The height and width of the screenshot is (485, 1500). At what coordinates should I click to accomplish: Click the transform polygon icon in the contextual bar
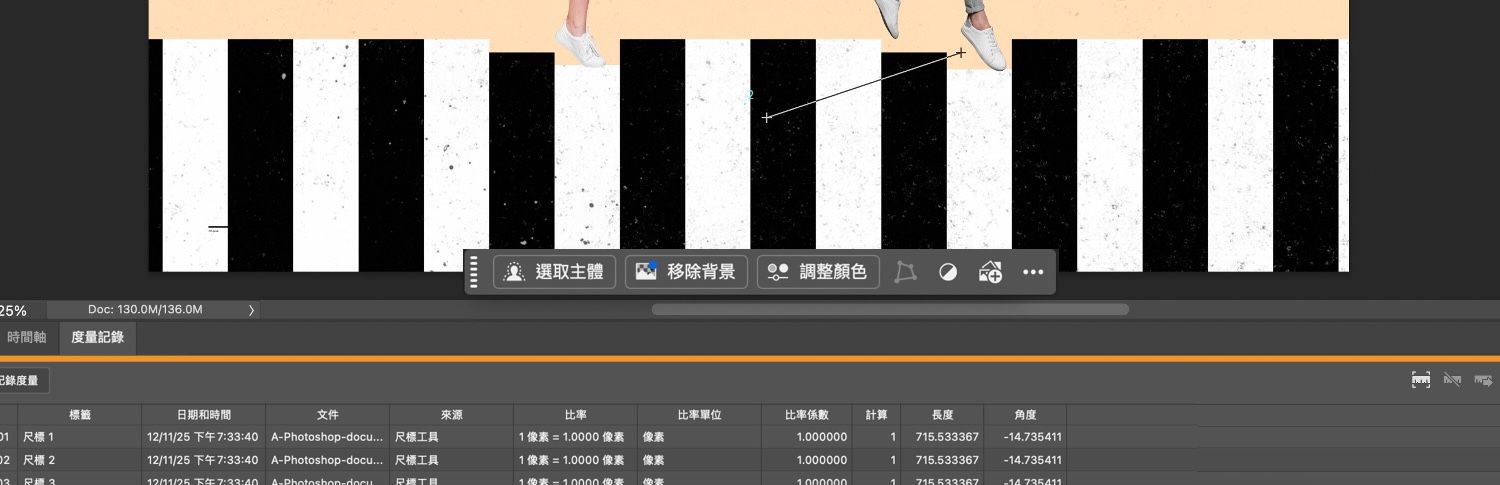[905, 272]
